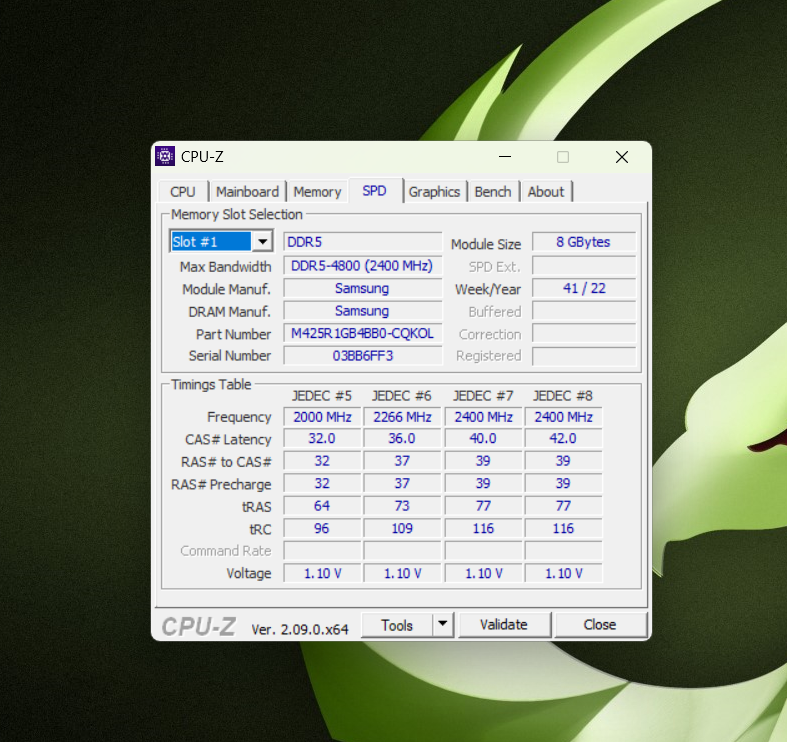
Task: Click the tRC value 96
Action: (x=322, y=528)
